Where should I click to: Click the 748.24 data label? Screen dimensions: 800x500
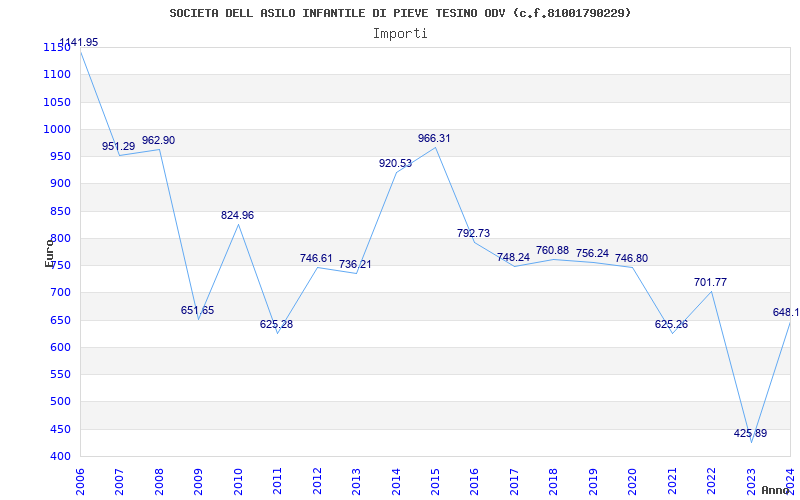pos(513,257)
